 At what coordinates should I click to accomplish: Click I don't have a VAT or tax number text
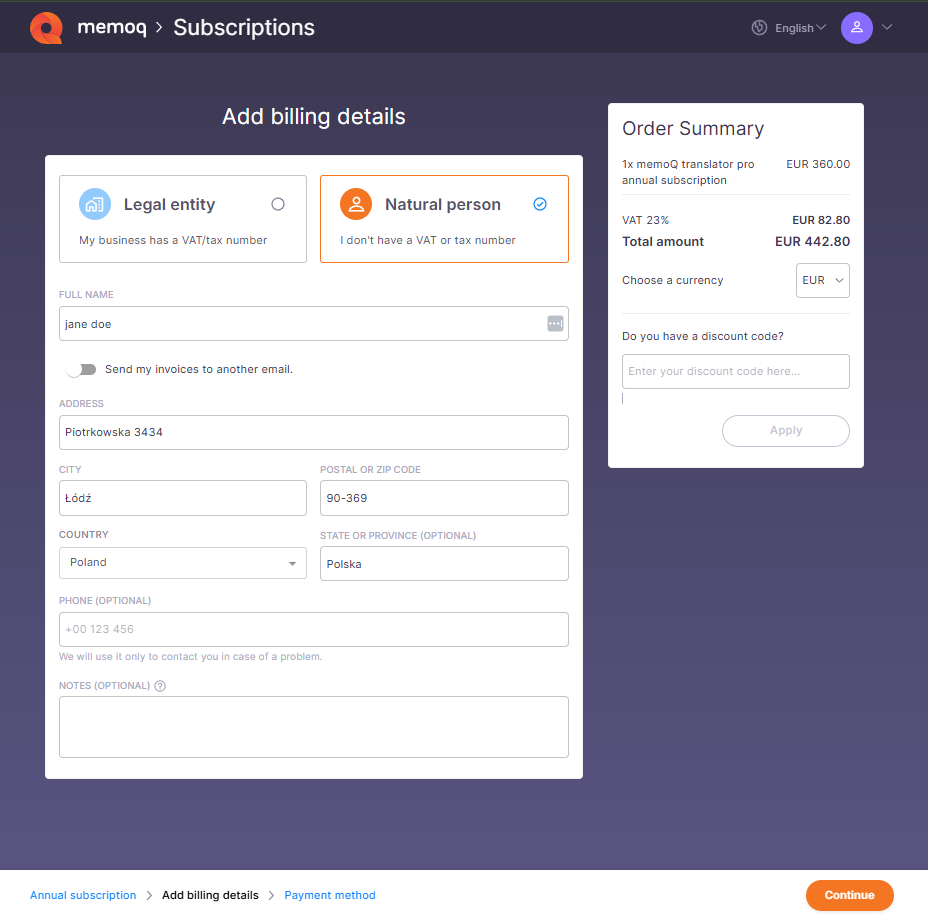pyautogui.click(x=427, y=240)
